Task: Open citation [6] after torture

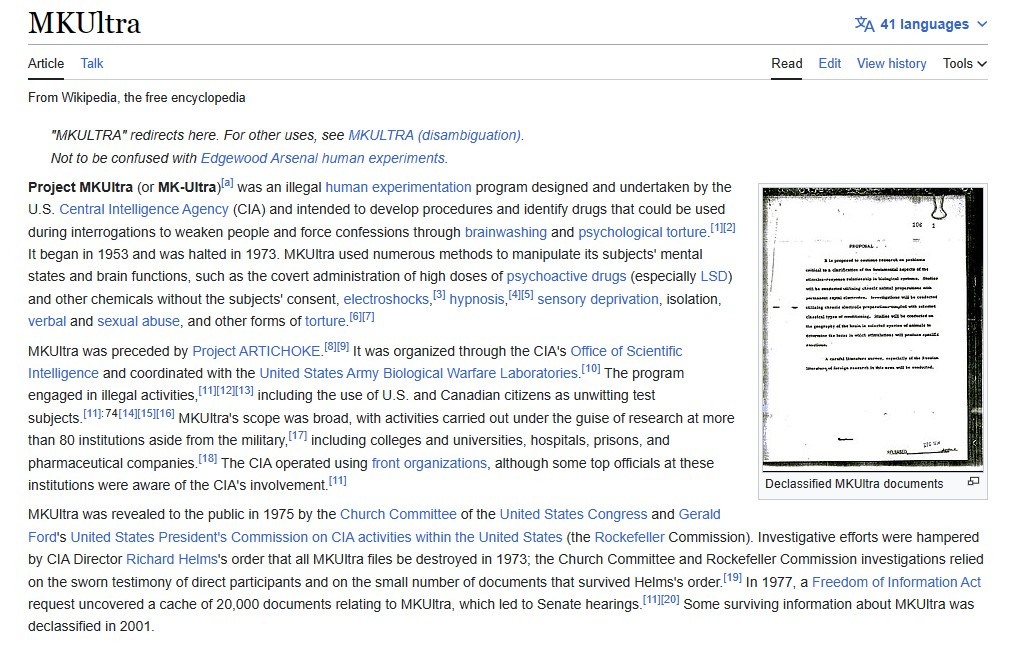Action: click(355, 316)
